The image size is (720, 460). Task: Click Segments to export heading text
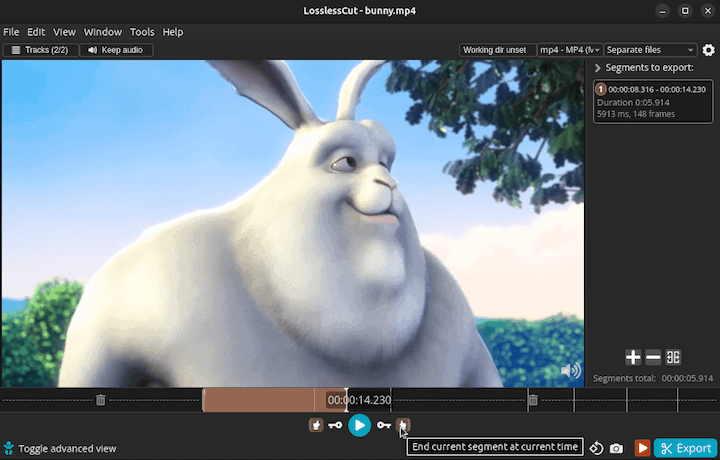(649, 67)
